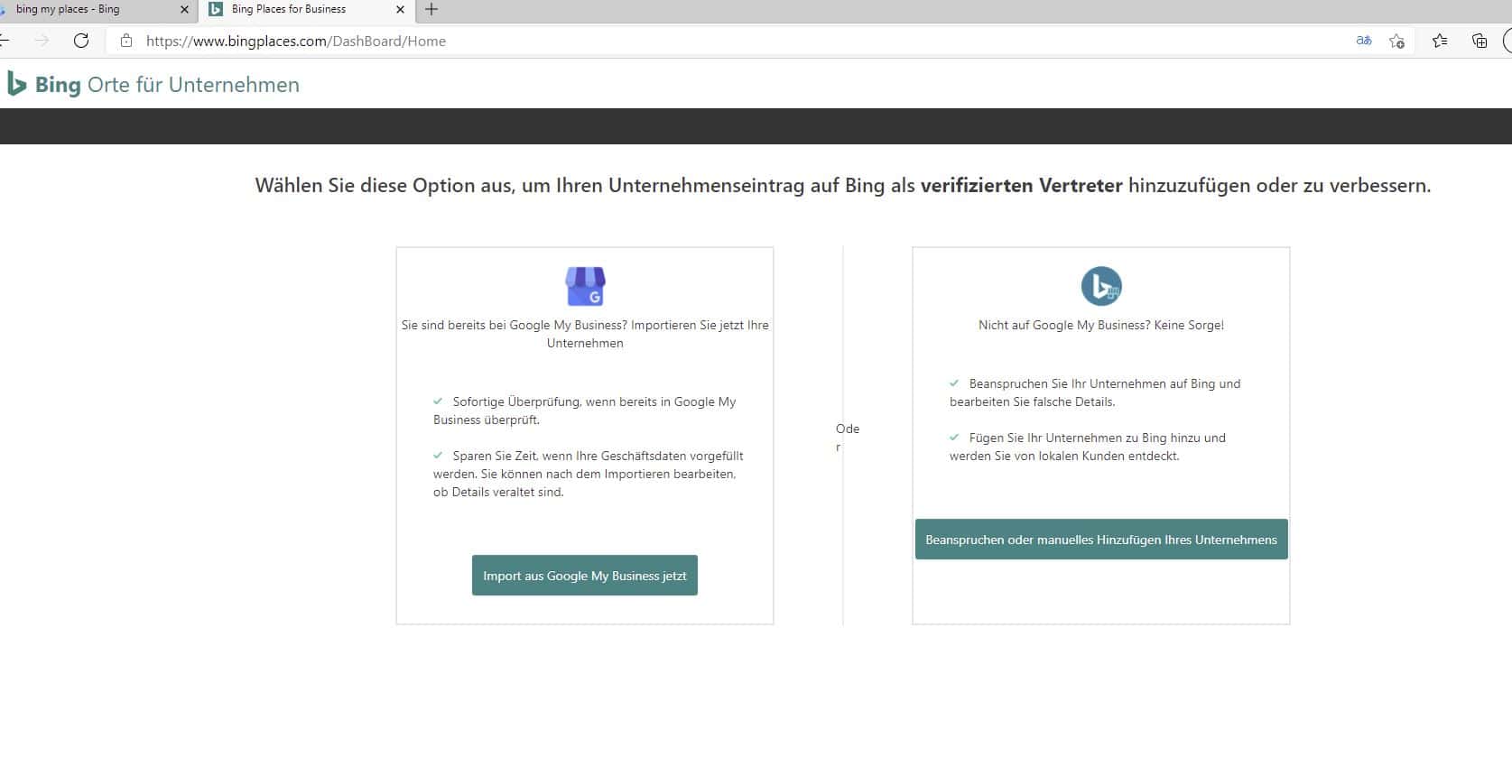Switch to the 'bing my places - Bing' tab
Viewport: 1512px width, 784px height.
(81, 9)
